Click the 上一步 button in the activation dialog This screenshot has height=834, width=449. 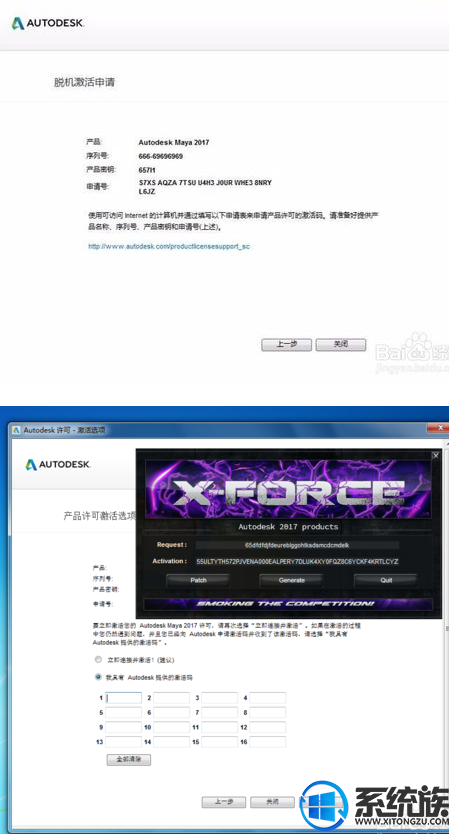pos(223,802)
